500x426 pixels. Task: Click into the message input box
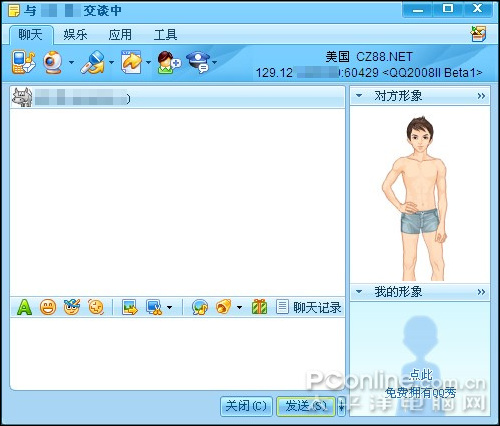tap(177, 353)
